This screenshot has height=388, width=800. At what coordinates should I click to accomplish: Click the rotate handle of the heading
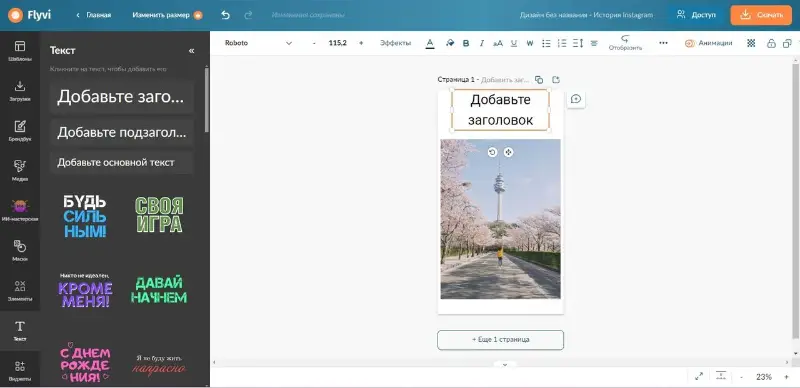[492, 152]
